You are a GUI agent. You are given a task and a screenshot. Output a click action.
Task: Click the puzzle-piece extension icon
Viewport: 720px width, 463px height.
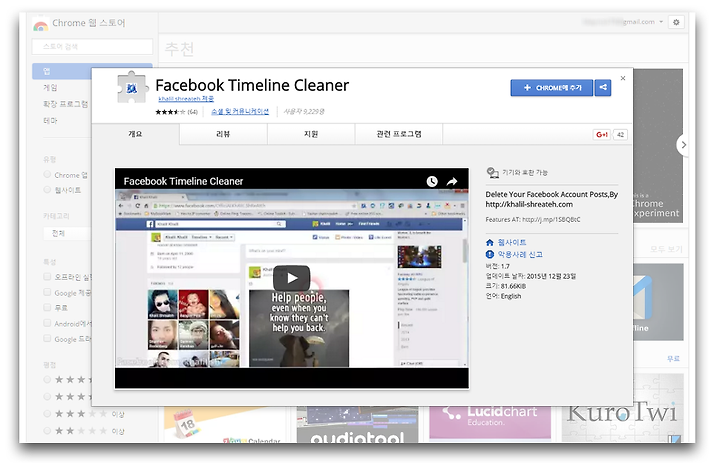pos(132,87)
